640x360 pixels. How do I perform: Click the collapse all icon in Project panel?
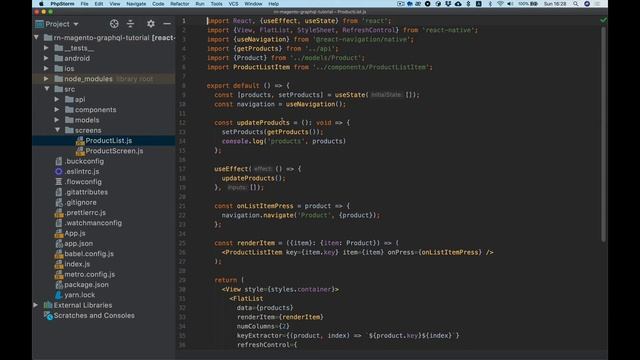click(130, 24)
